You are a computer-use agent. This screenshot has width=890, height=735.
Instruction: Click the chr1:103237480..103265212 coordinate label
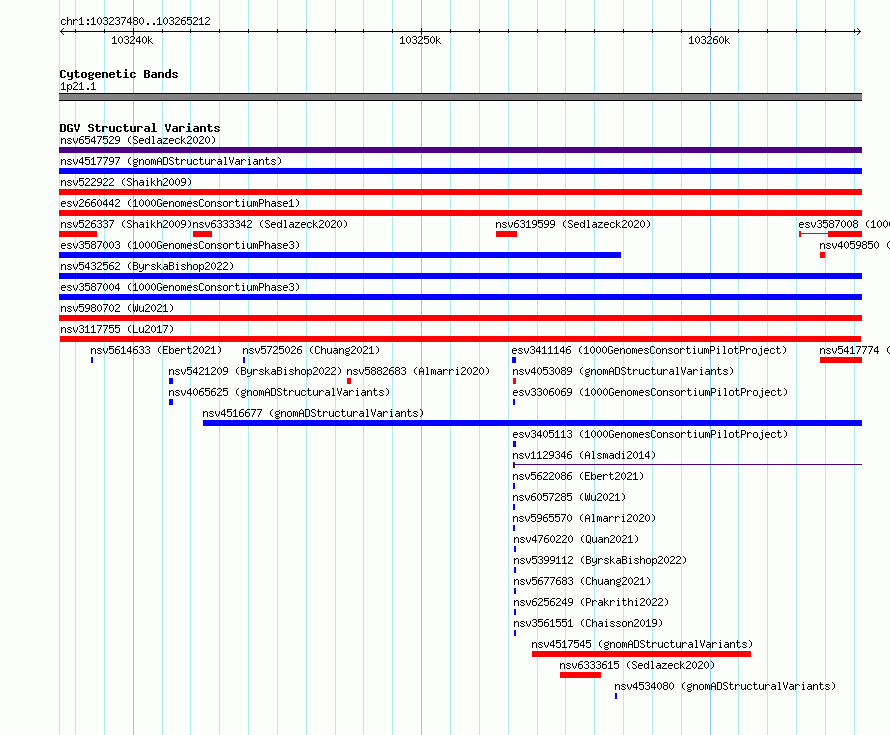pos(135,21)
